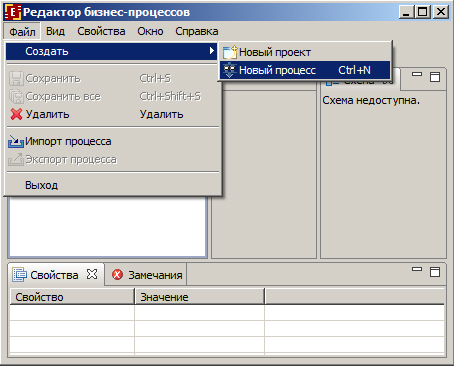Open the Свойства menu in menu bar
454x367 pixels.
(x=101, y=31)
